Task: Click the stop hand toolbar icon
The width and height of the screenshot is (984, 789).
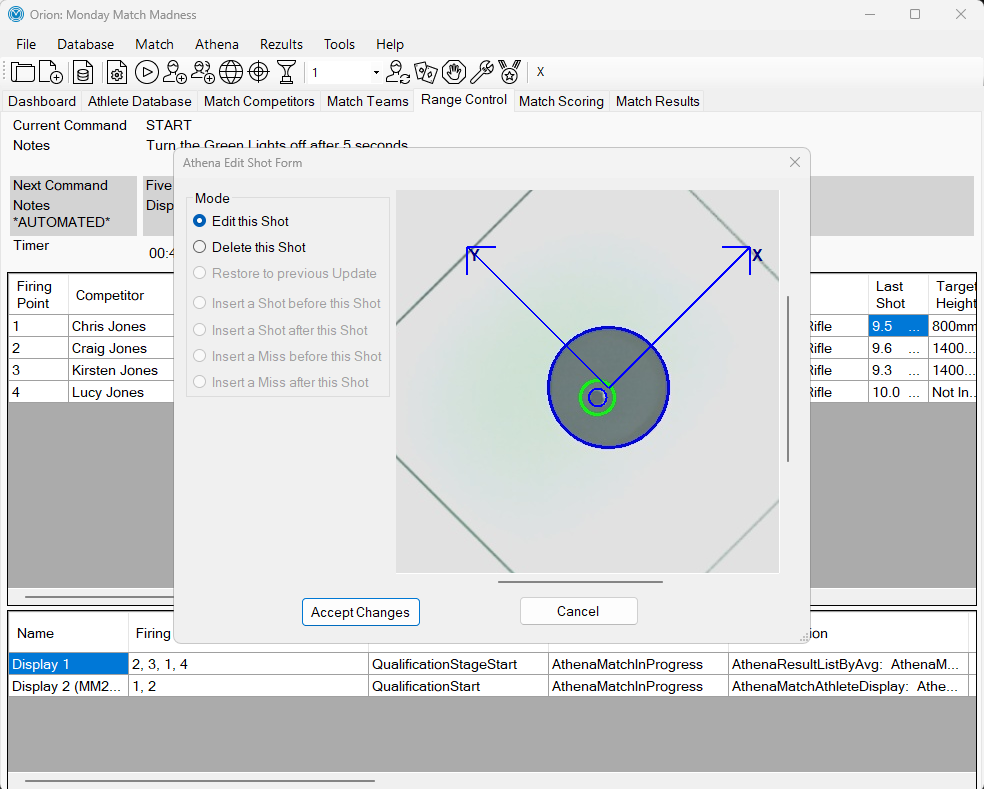Action: click(454, 72)
